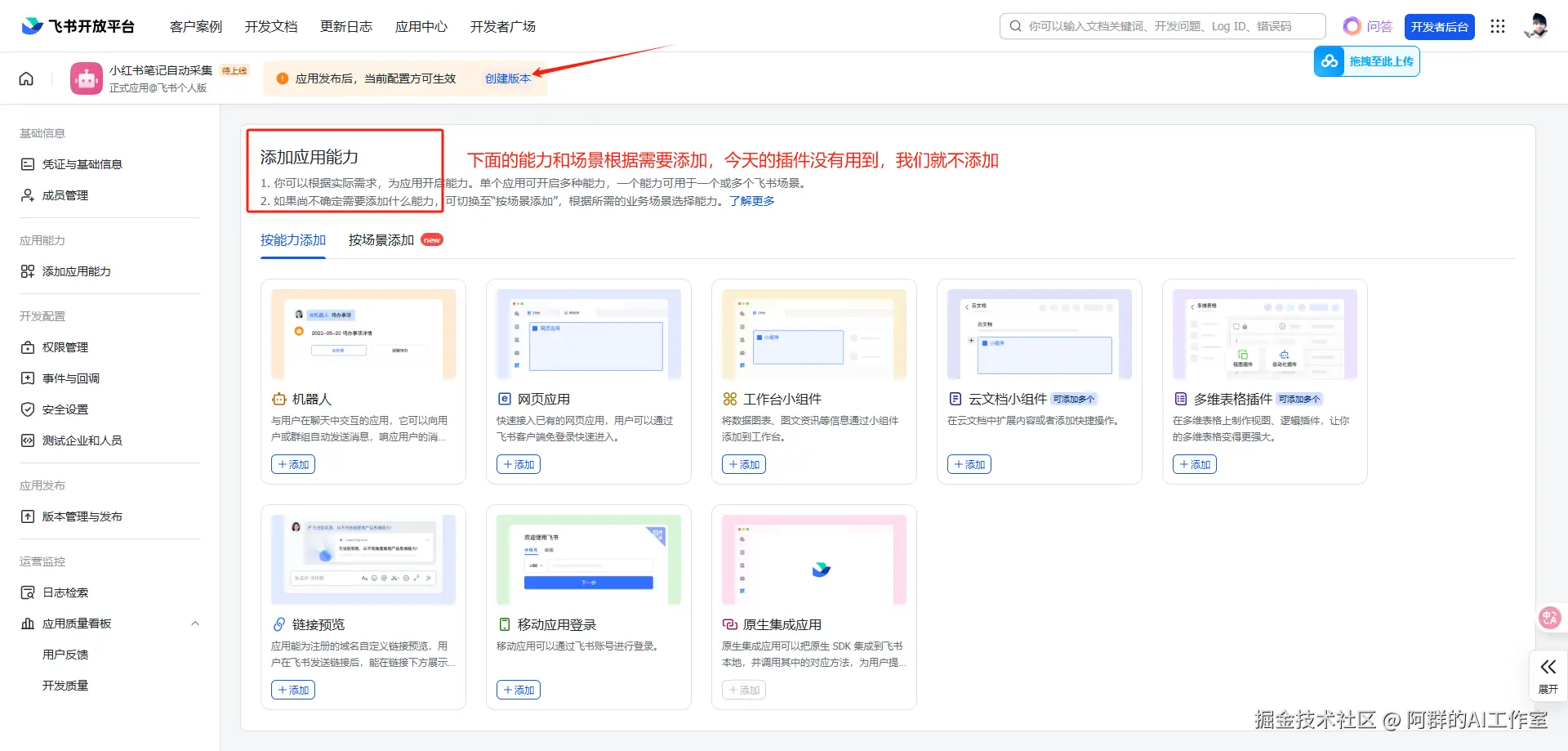
Task: Focus the documentation search box
Action: [1163, 26]
